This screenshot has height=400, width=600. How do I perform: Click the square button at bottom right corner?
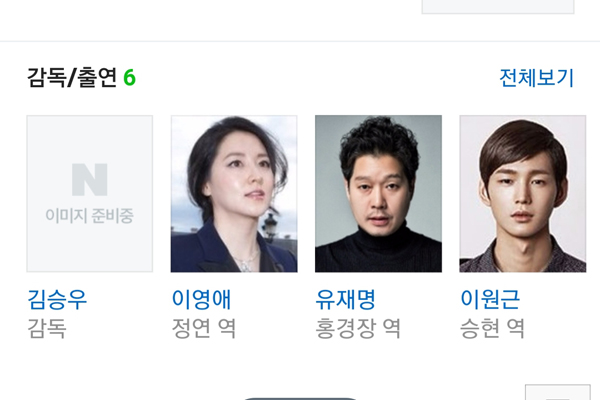coord(558,392)
